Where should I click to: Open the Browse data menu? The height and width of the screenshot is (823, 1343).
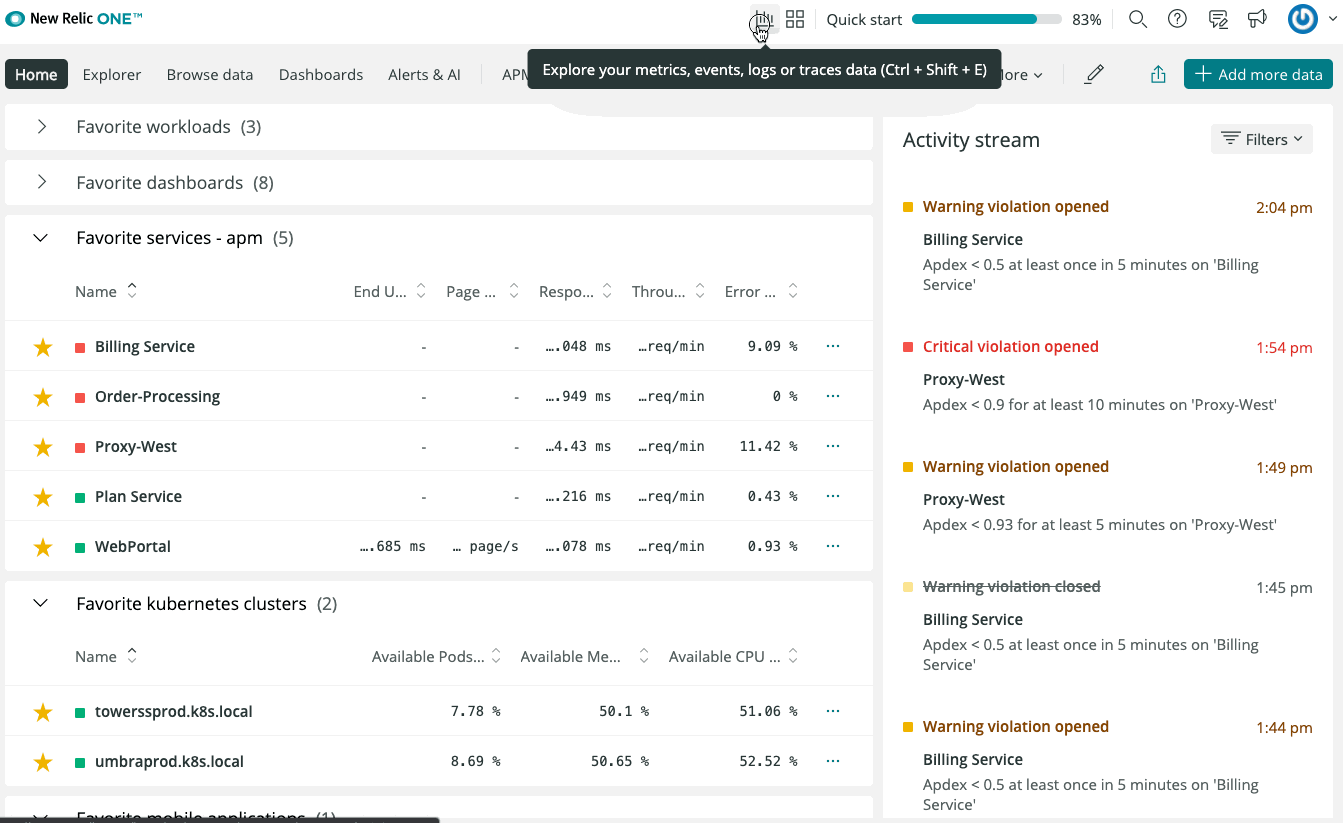210,74
